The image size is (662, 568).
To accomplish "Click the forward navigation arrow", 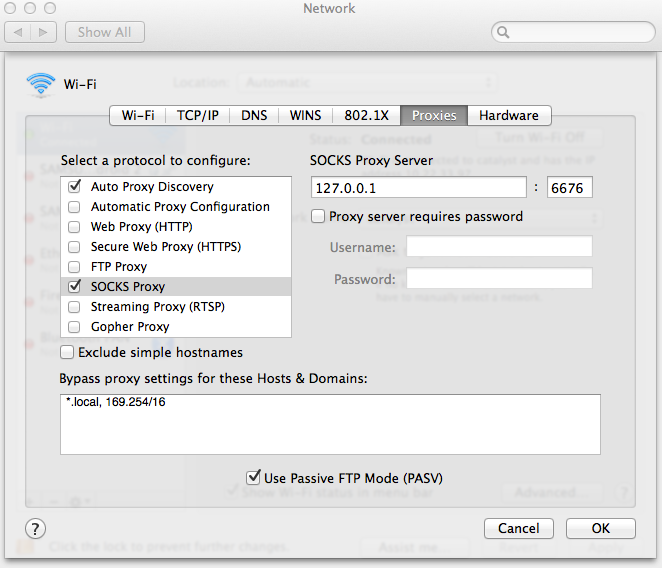I will (43, 32).
